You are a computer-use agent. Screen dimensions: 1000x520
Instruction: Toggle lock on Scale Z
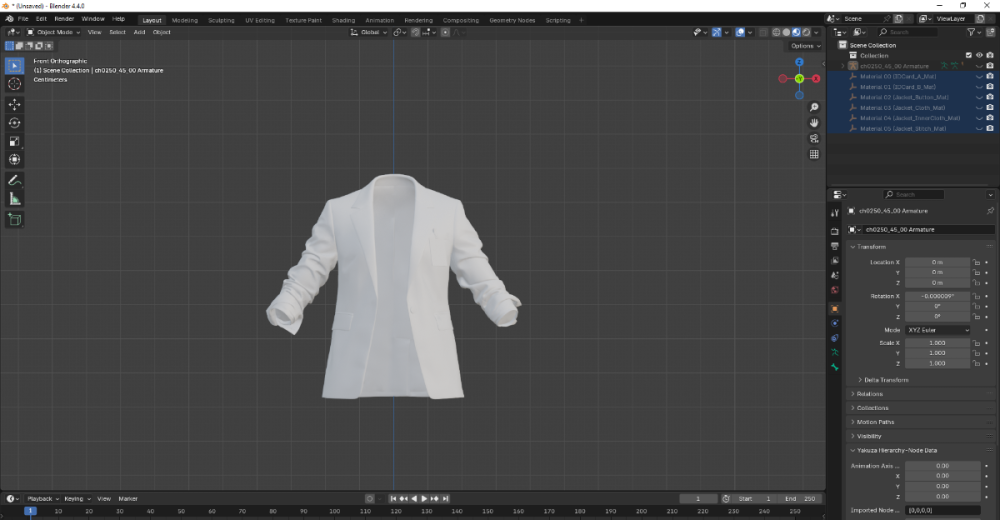coord(976,363)
